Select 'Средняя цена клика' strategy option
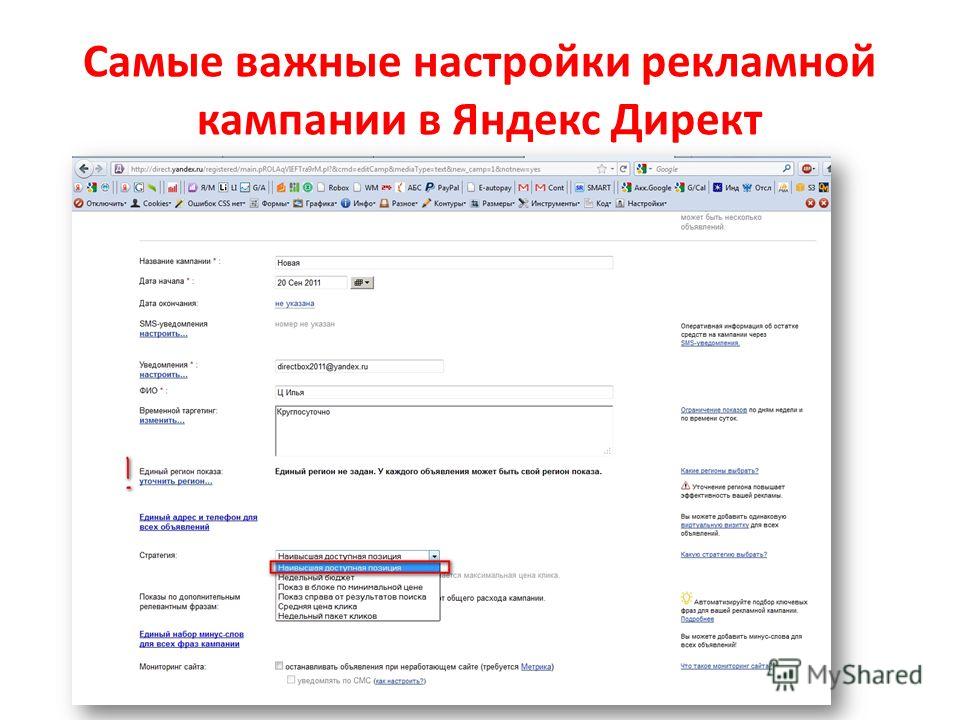Image resolution: width=960 pixels, height=720 pixels. [x=356, y=606]
